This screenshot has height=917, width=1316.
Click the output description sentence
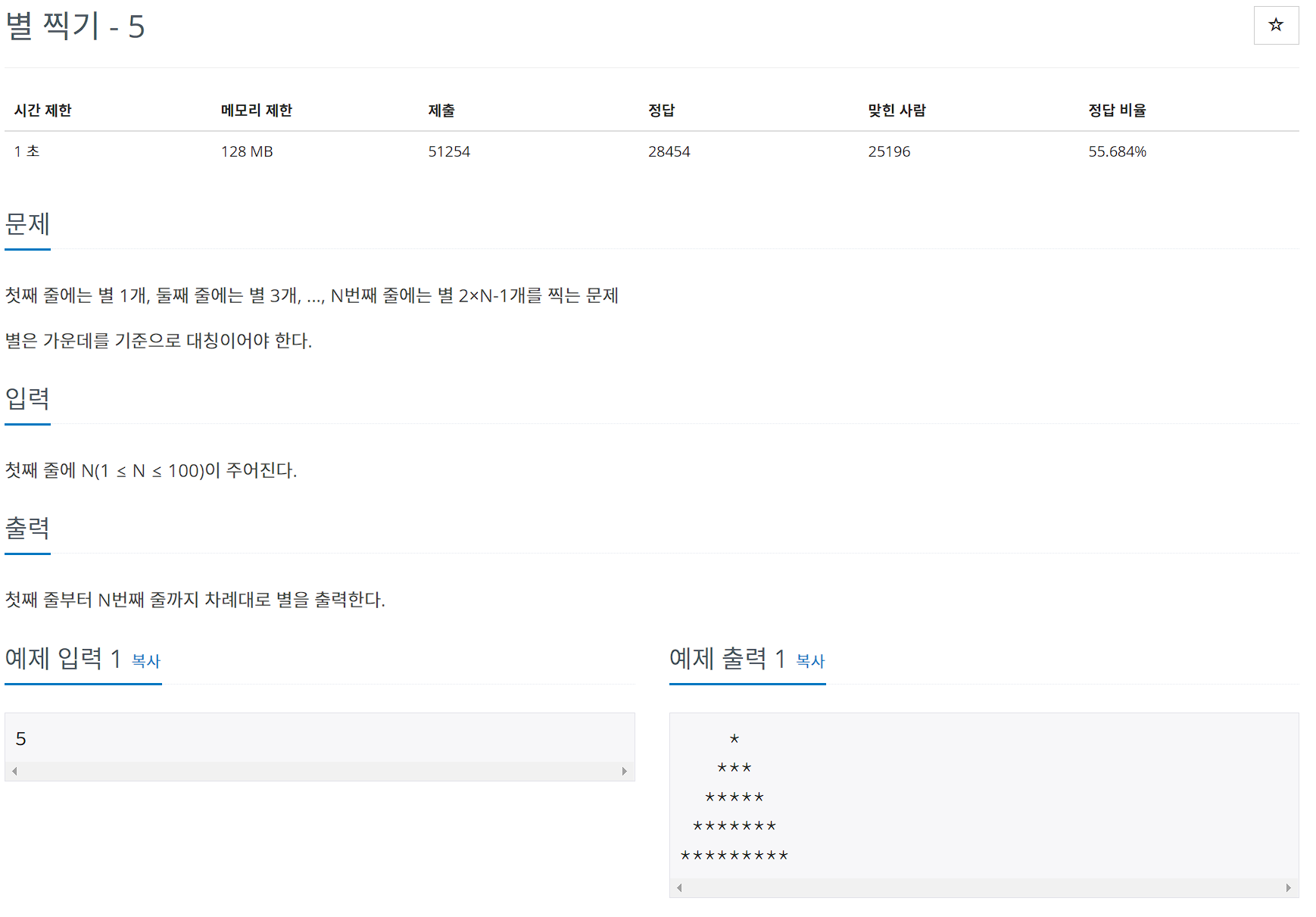pyautogui.click(x=195, y=600)
